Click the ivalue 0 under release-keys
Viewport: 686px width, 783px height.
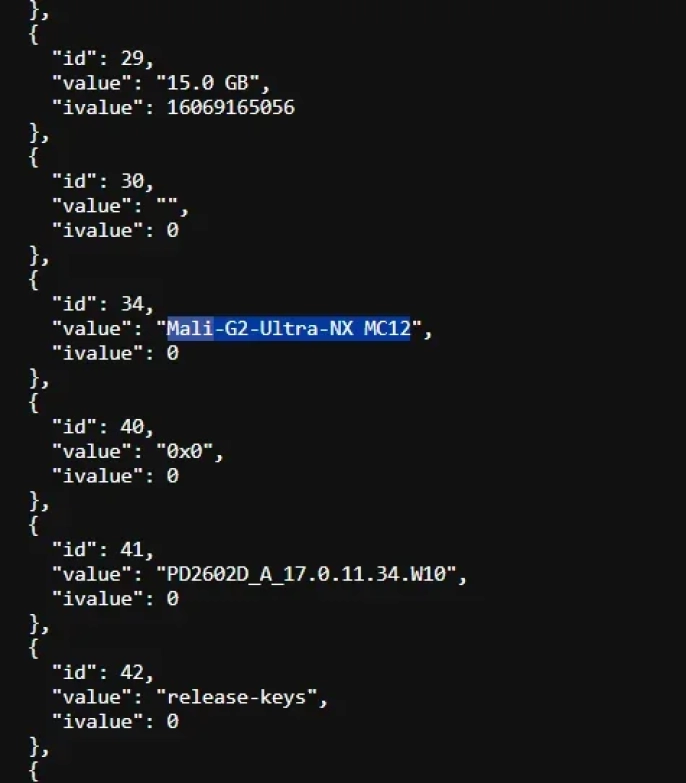172,722
